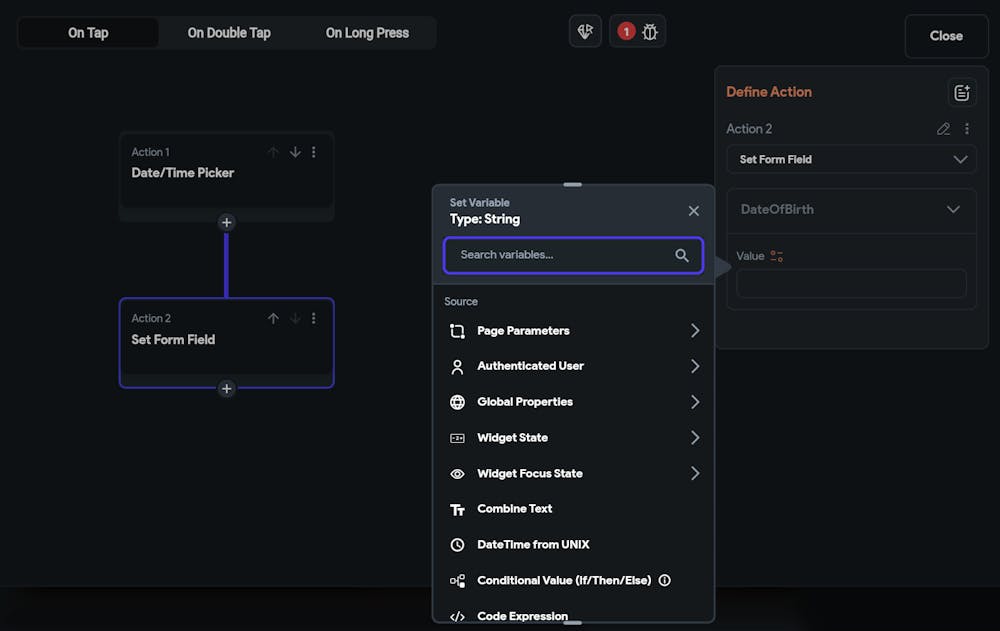Click the variable binding icon next to Value
1000x631 pixels.
[x=777, y=256]
